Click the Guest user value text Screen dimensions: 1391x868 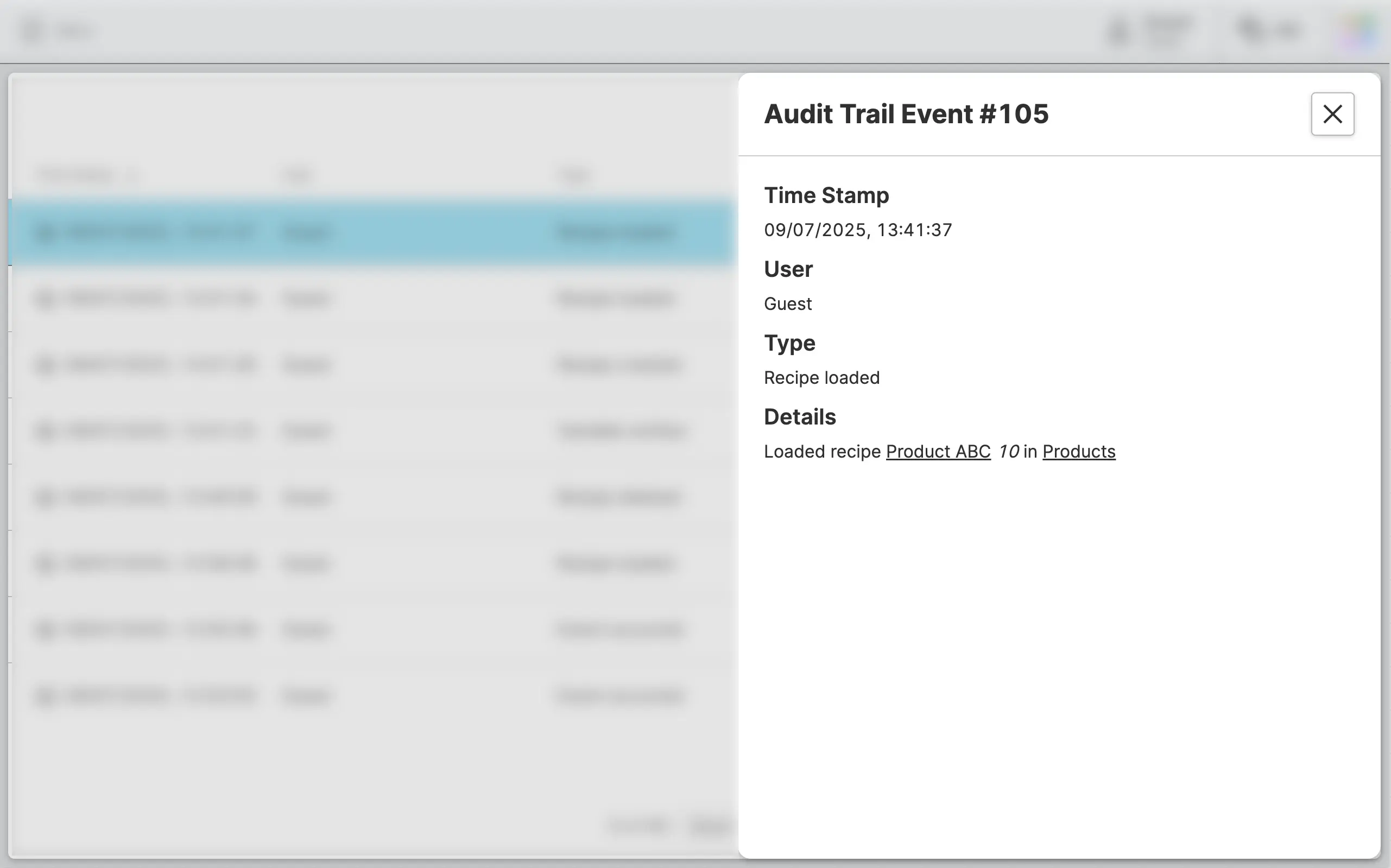coord(787,303)
